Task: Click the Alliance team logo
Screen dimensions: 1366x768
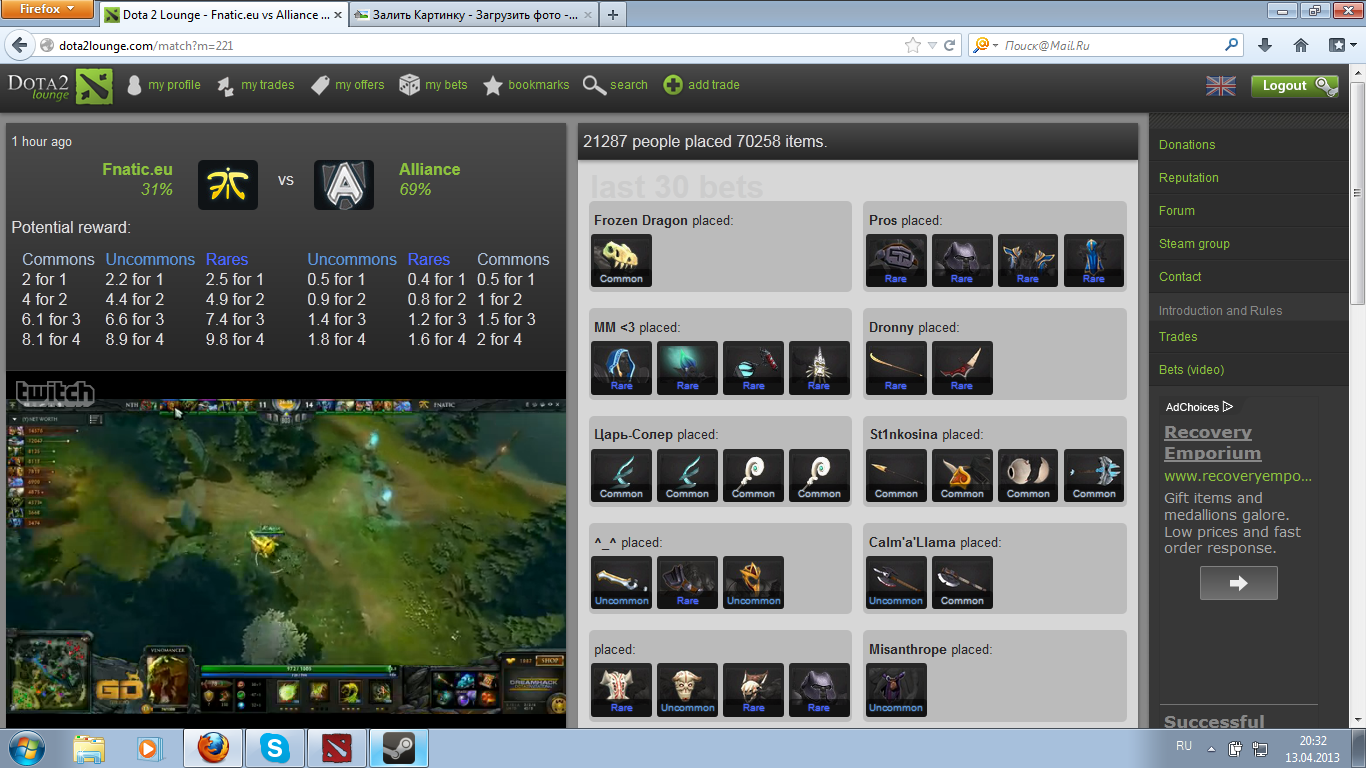Action: coord(344,185)
